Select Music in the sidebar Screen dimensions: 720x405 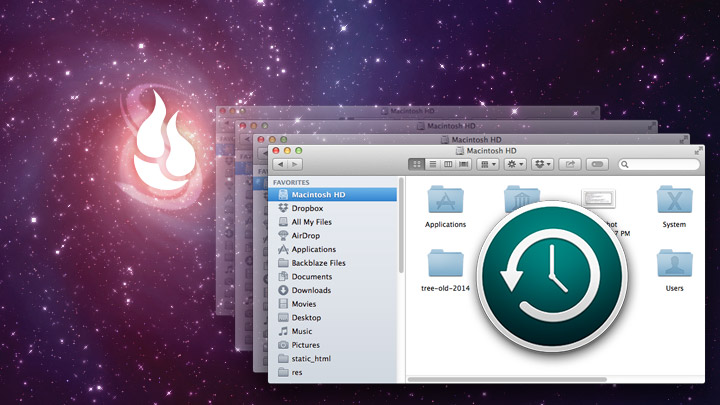[x=332, y=332]
